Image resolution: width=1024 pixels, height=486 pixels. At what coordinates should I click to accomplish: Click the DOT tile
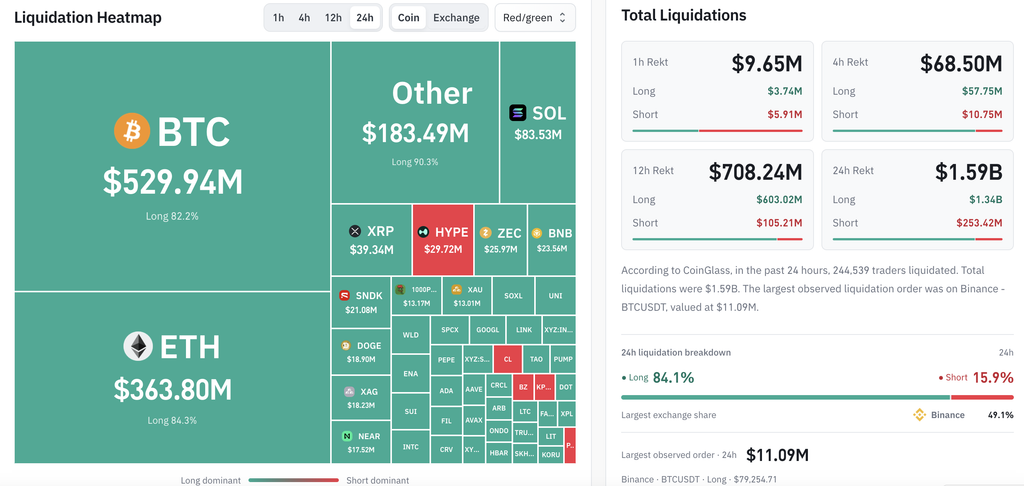[566, 387]
